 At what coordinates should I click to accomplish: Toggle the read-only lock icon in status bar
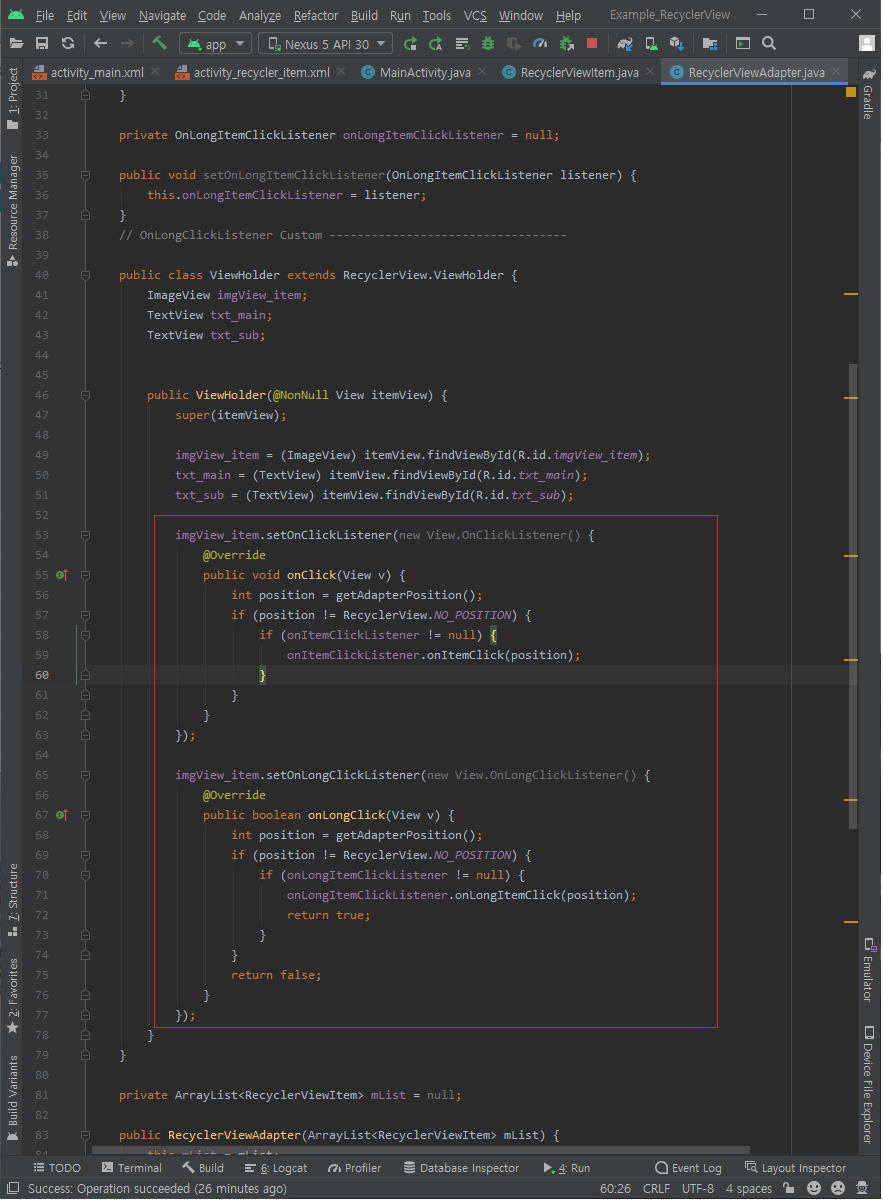[x=789, y=1189]
